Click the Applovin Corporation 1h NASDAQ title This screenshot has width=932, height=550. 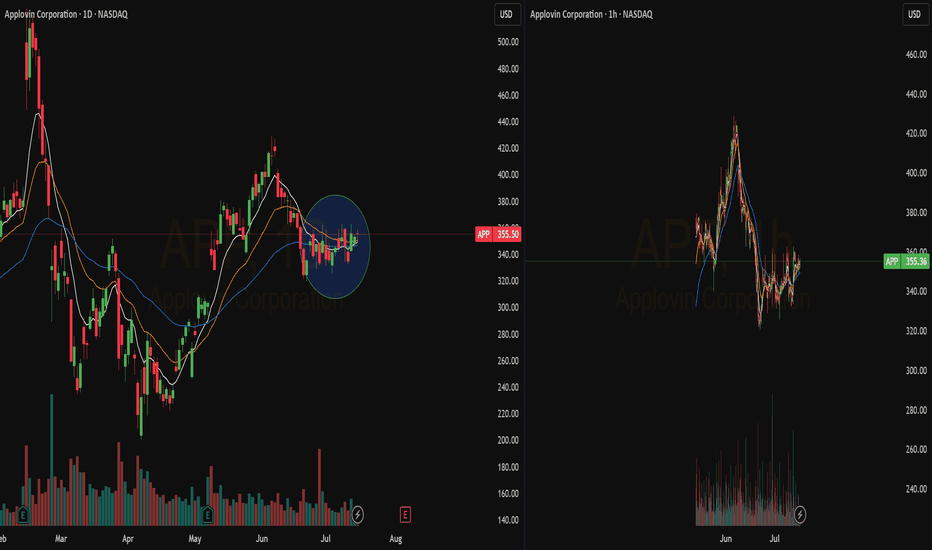(591, 14)
